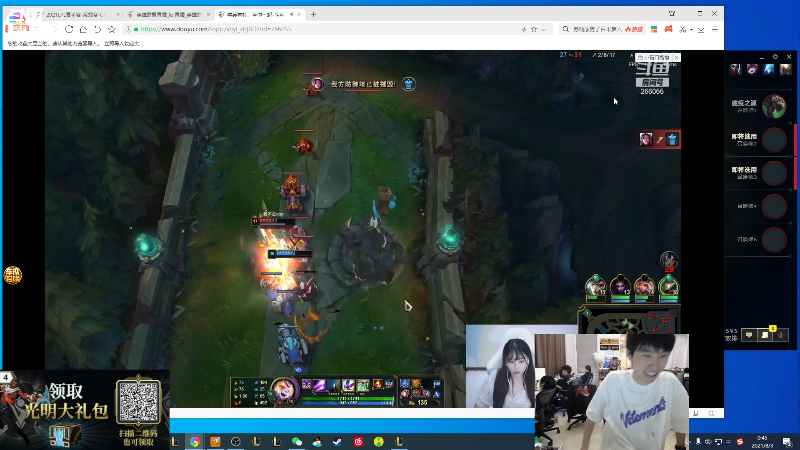Click the player champion portrait in HUD
800x450 pixels.
click(284, 391)
